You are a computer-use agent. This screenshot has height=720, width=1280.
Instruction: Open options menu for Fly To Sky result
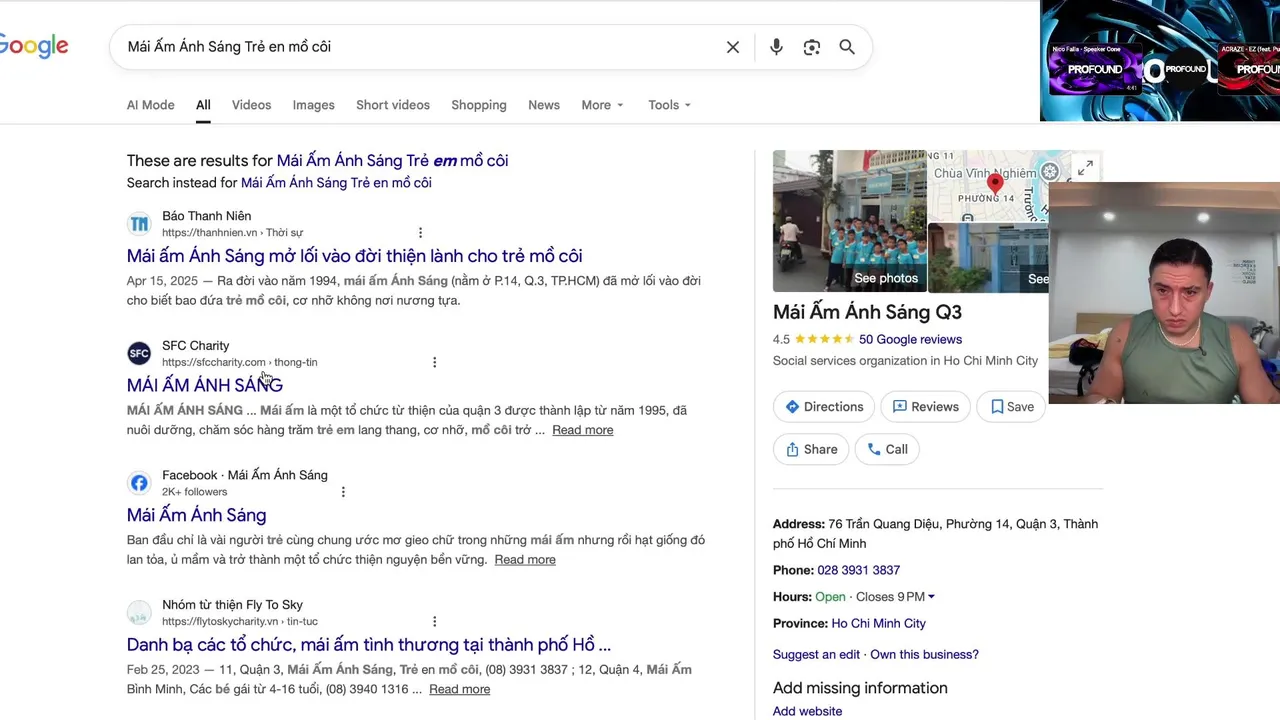(434, 621)
